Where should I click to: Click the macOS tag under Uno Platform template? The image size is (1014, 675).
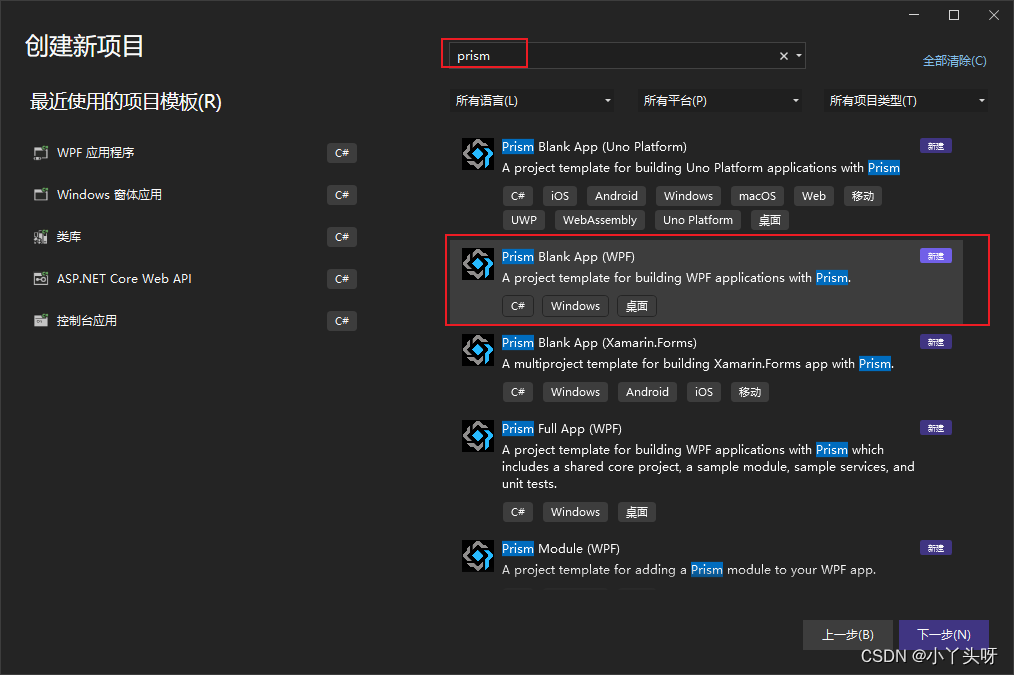coord(757,196)
